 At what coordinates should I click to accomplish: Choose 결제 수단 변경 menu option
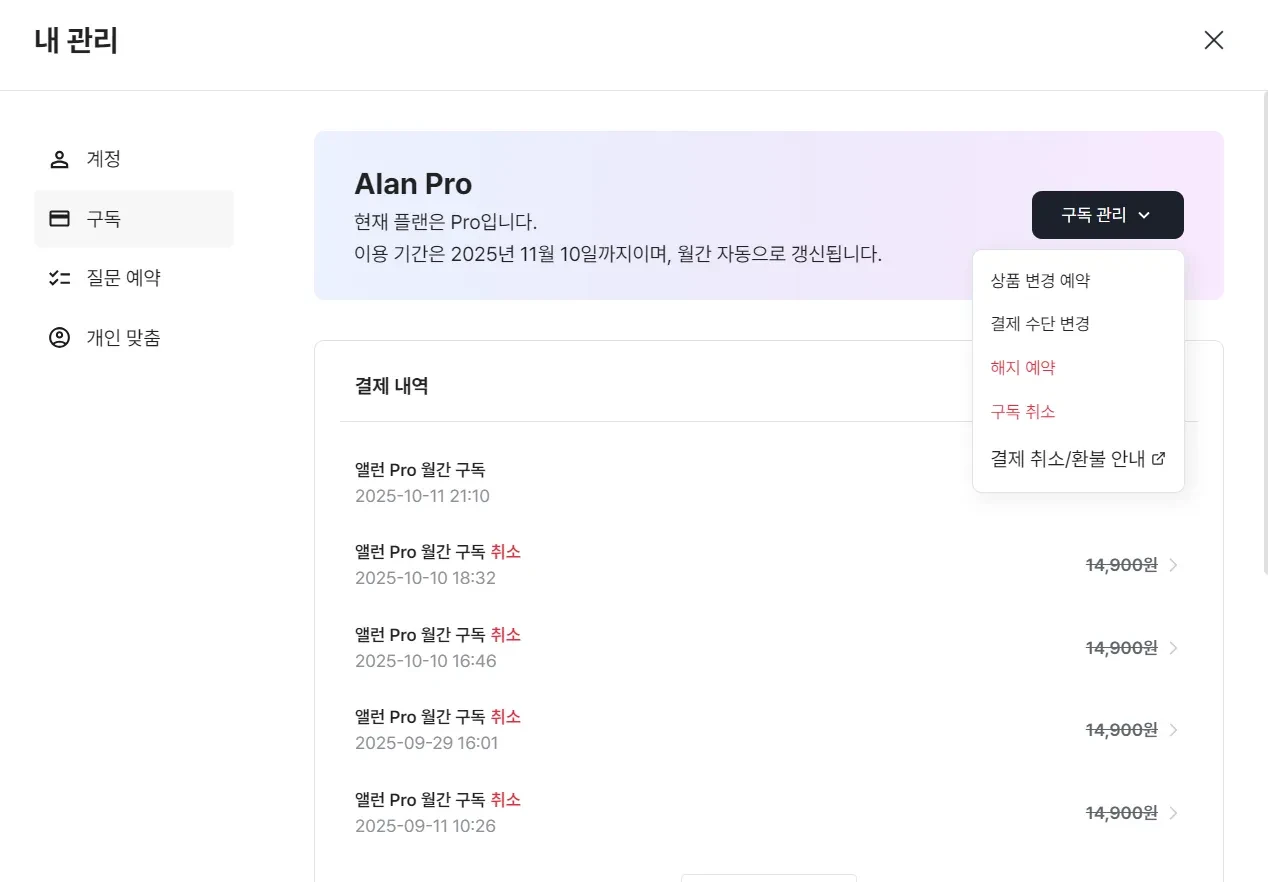point(1040,324)
